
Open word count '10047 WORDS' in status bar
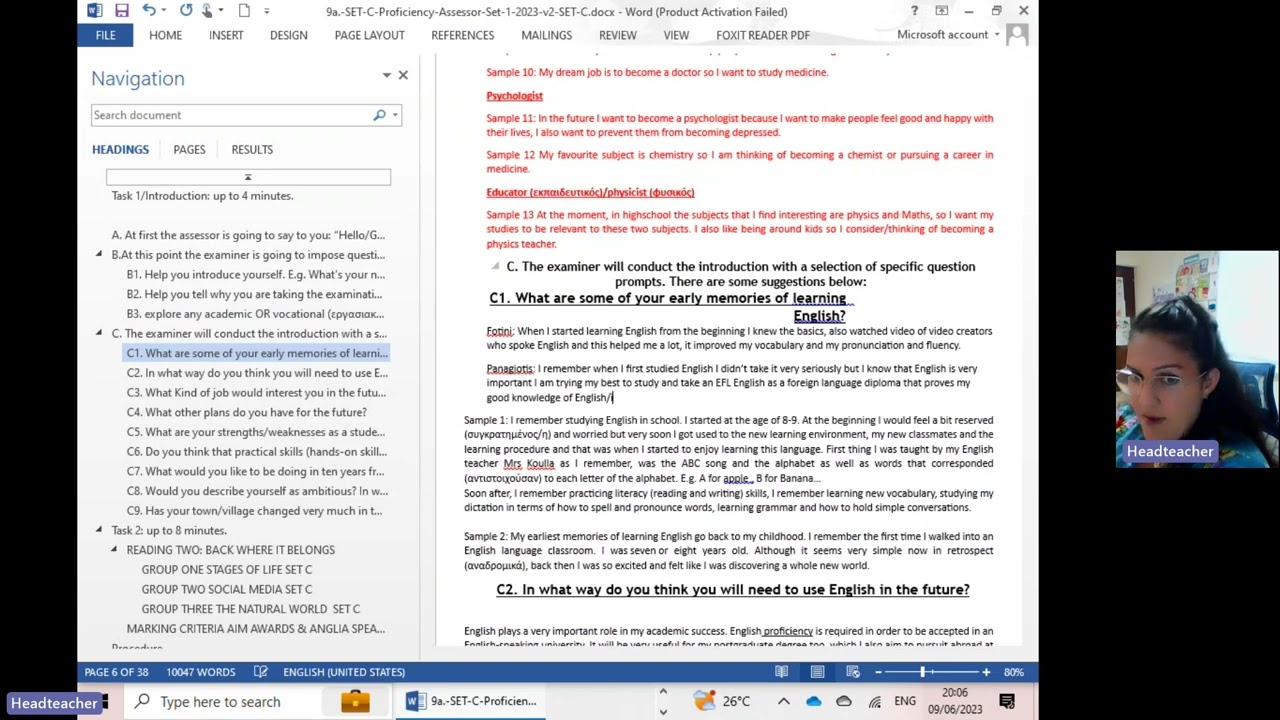pos(201,672)
